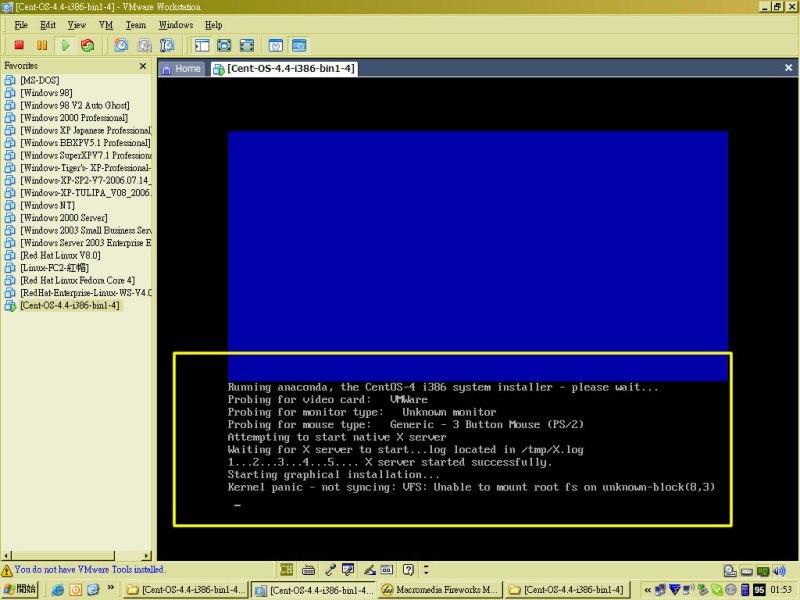800x600 pixels.
Task: Select [Windows-XP-TULIPA_V08_2006] favorite
Action: point(78,193)
